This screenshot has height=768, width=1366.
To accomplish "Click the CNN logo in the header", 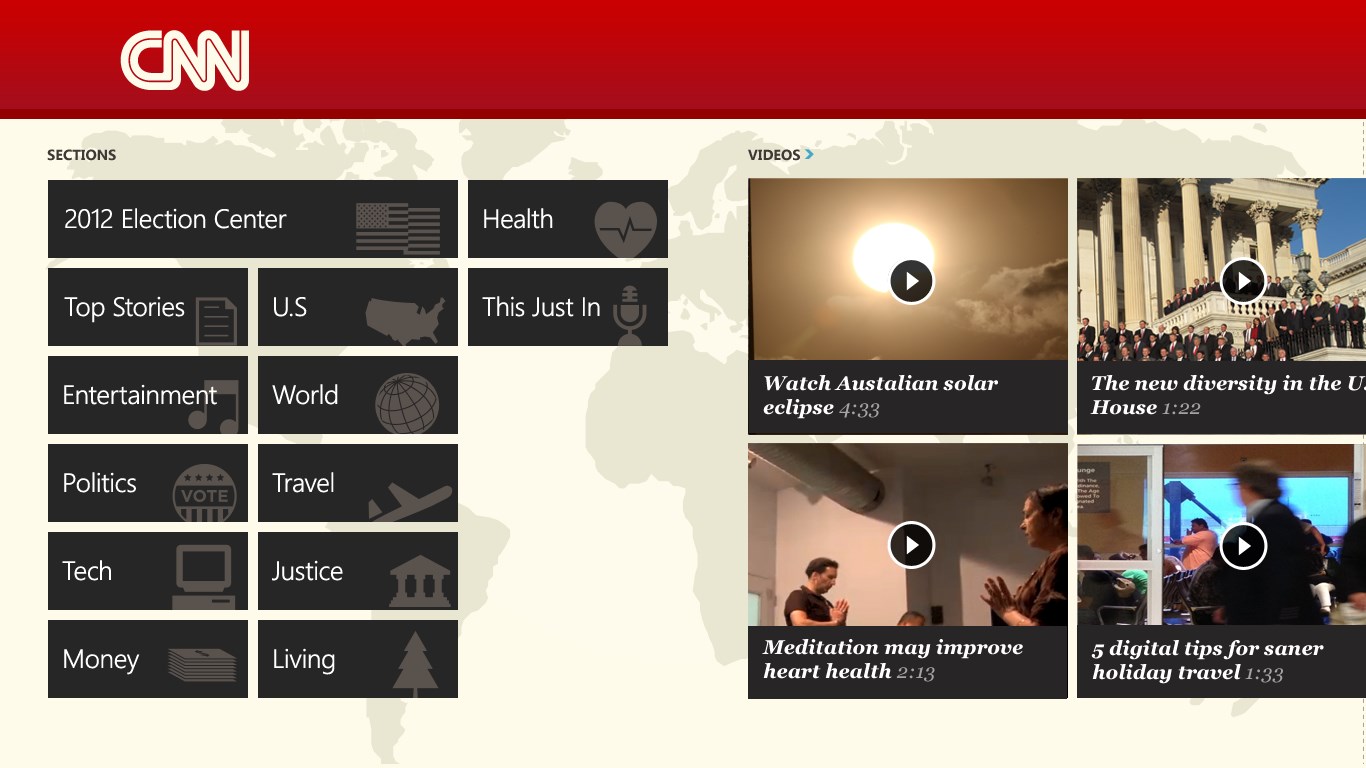I will [185, 60].
